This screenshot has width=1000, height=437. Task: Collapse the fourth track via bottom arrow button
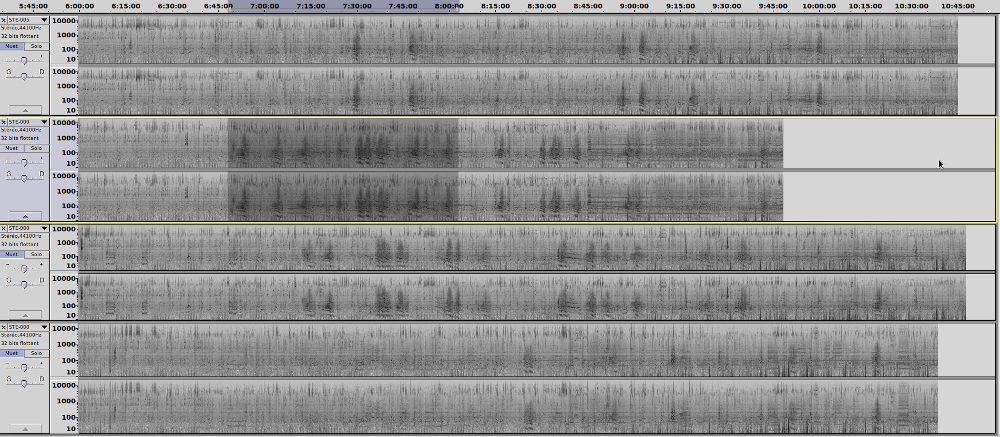point(24,417)
